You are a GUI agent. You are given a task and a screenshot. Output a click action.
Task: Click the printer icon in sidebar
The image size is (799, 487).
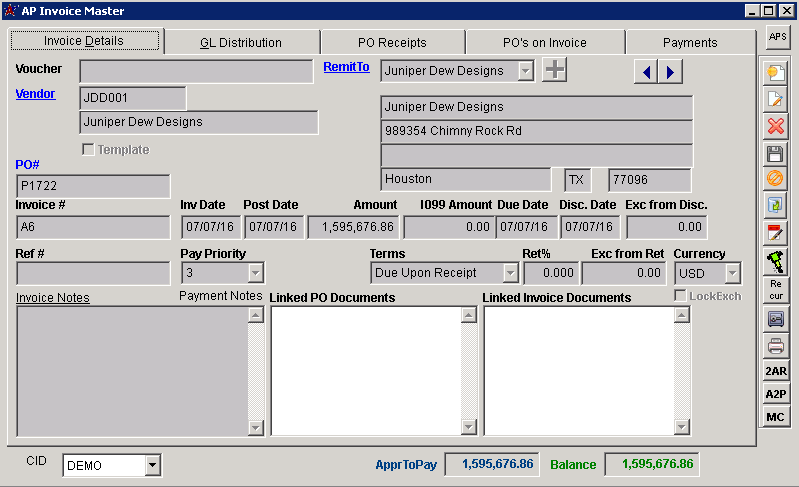pos(775,346)
